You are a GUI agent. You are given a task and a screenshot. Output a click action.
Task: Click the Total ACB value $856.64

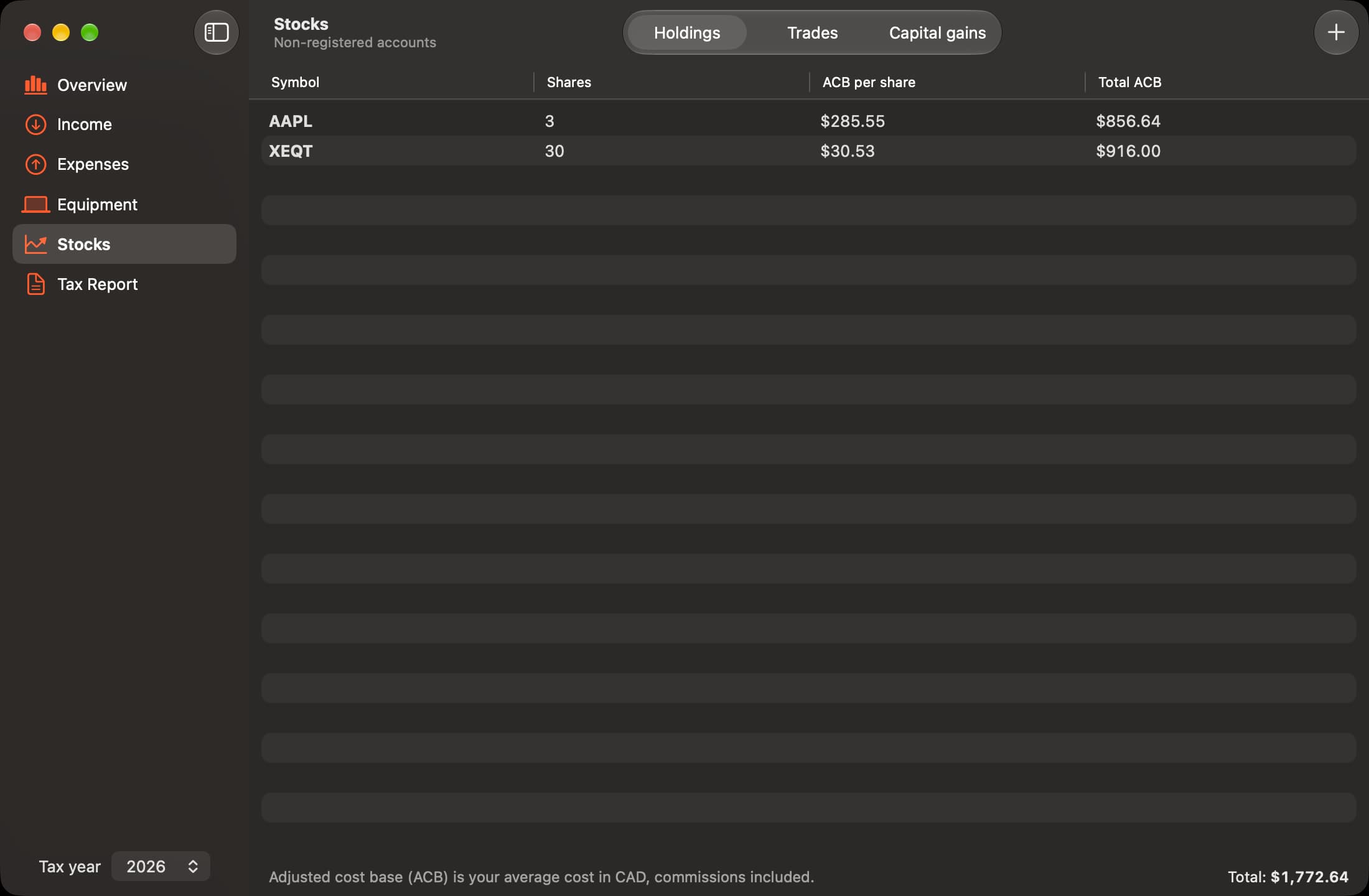1128,121
